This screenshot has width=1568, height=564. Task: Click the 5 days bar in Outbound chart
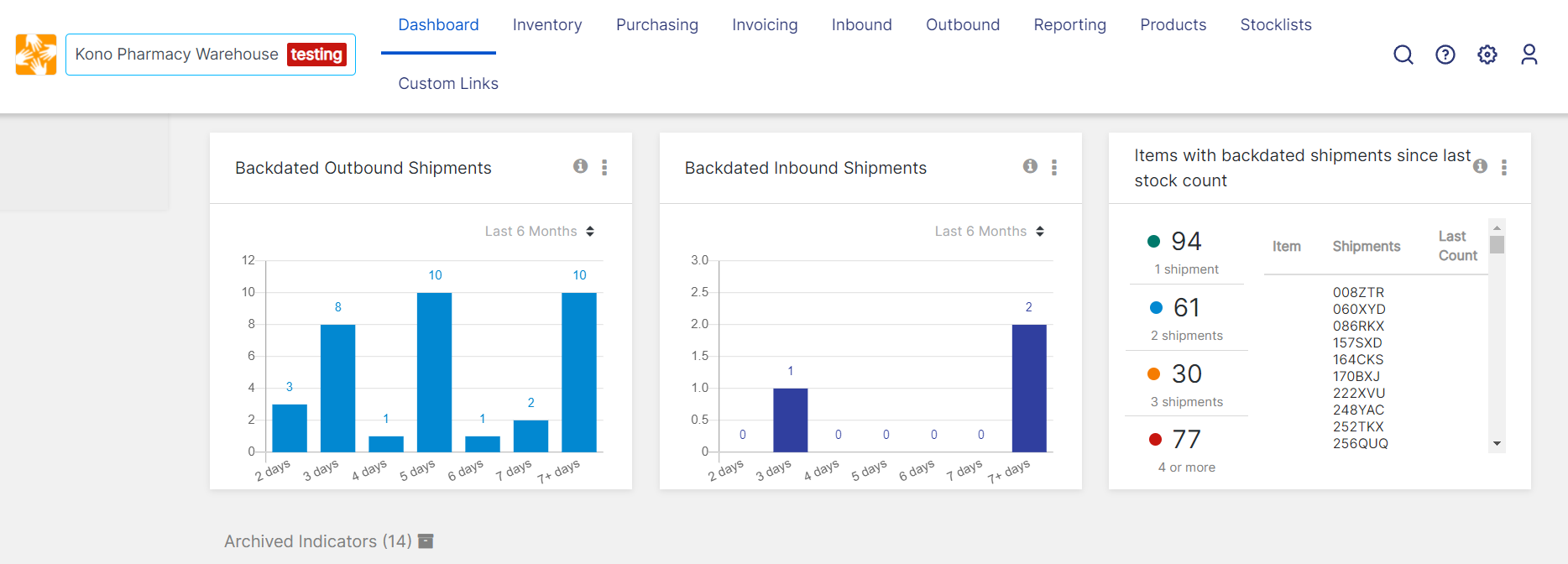point(434,372)
